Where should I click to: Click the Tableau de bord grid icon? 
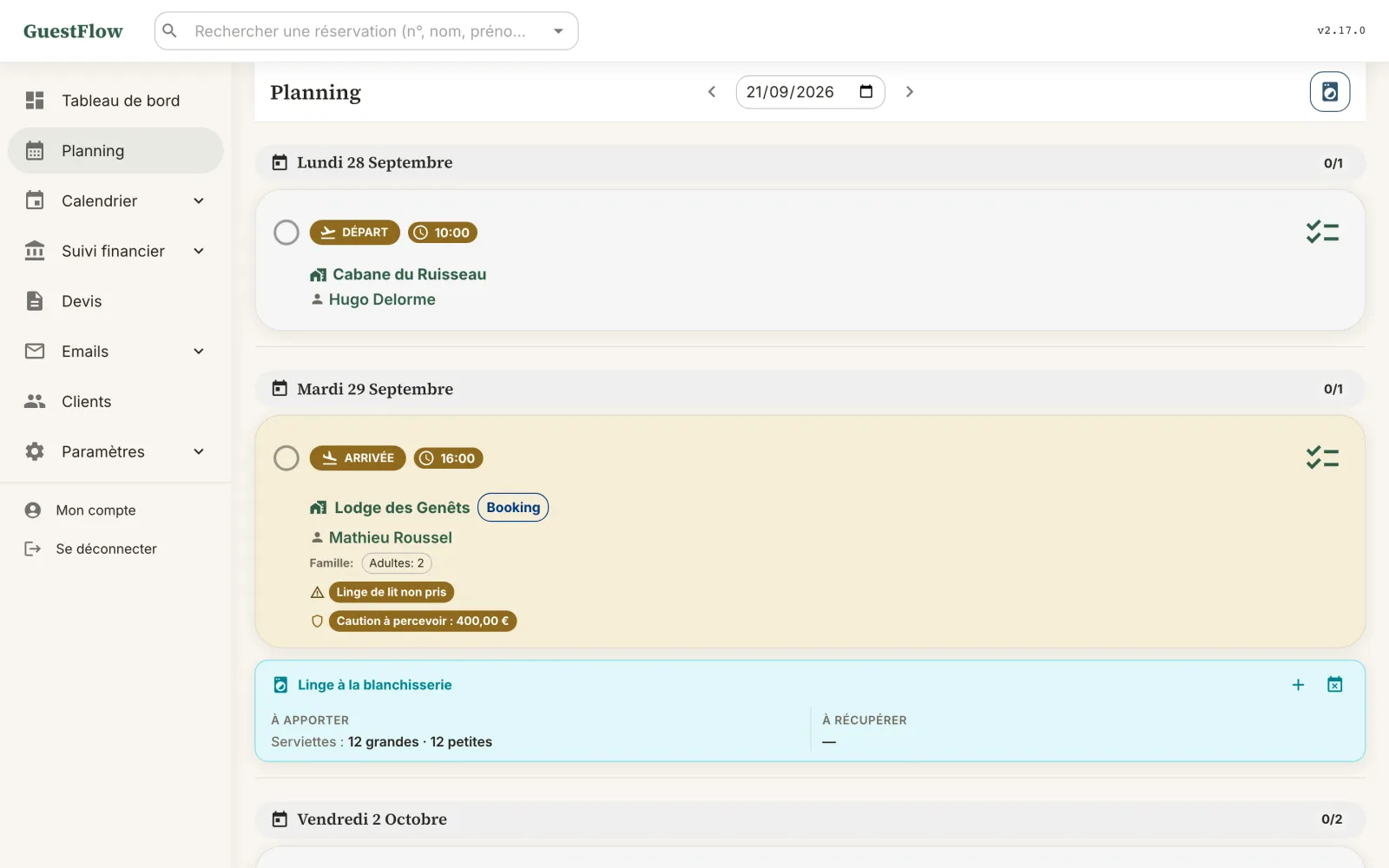[35, 101]
